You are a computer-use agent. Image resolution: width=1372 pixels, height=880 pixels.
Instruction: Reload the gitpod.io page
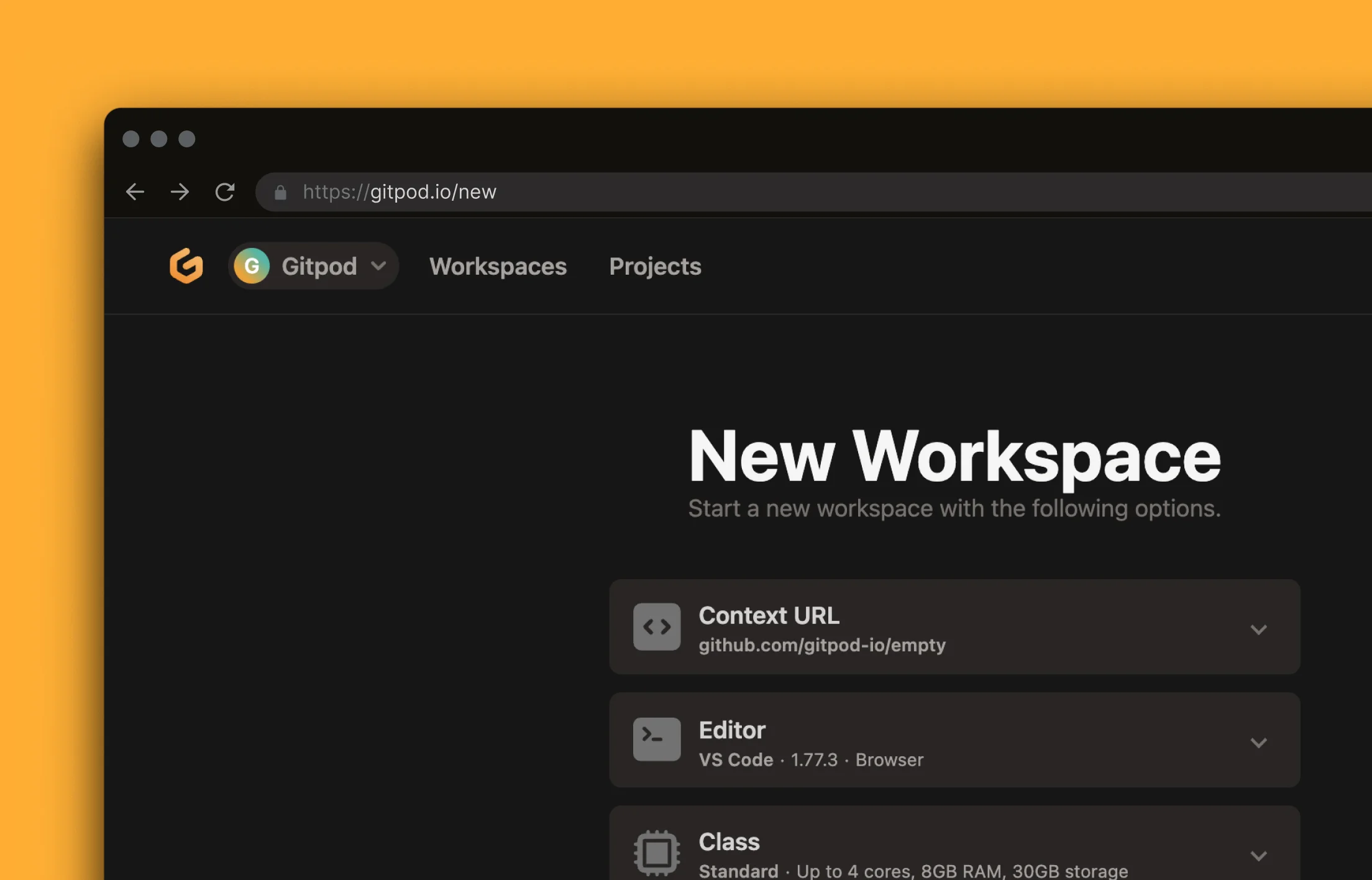[x=225, y=191]
